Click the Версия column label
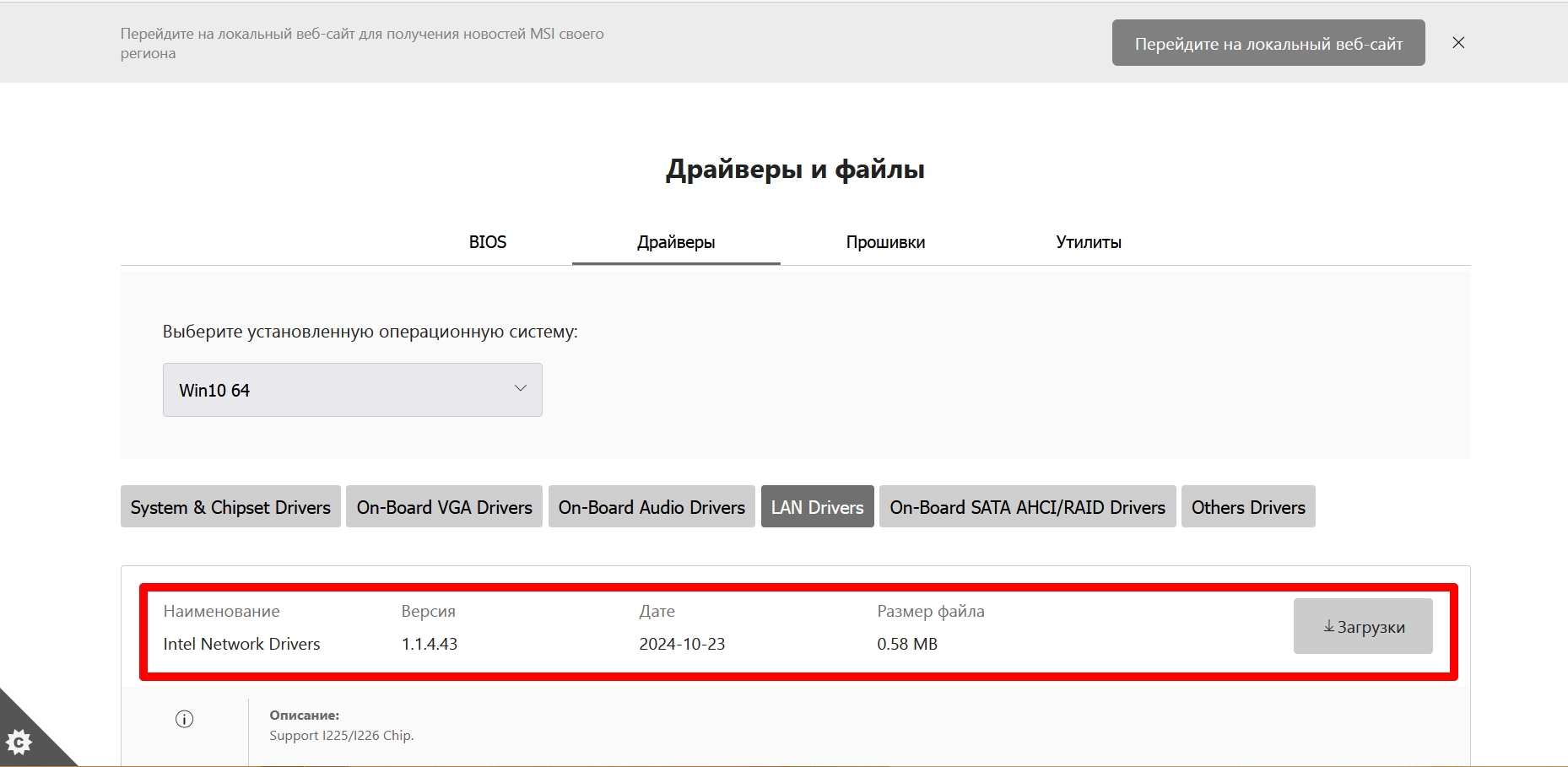 point(429,611)
